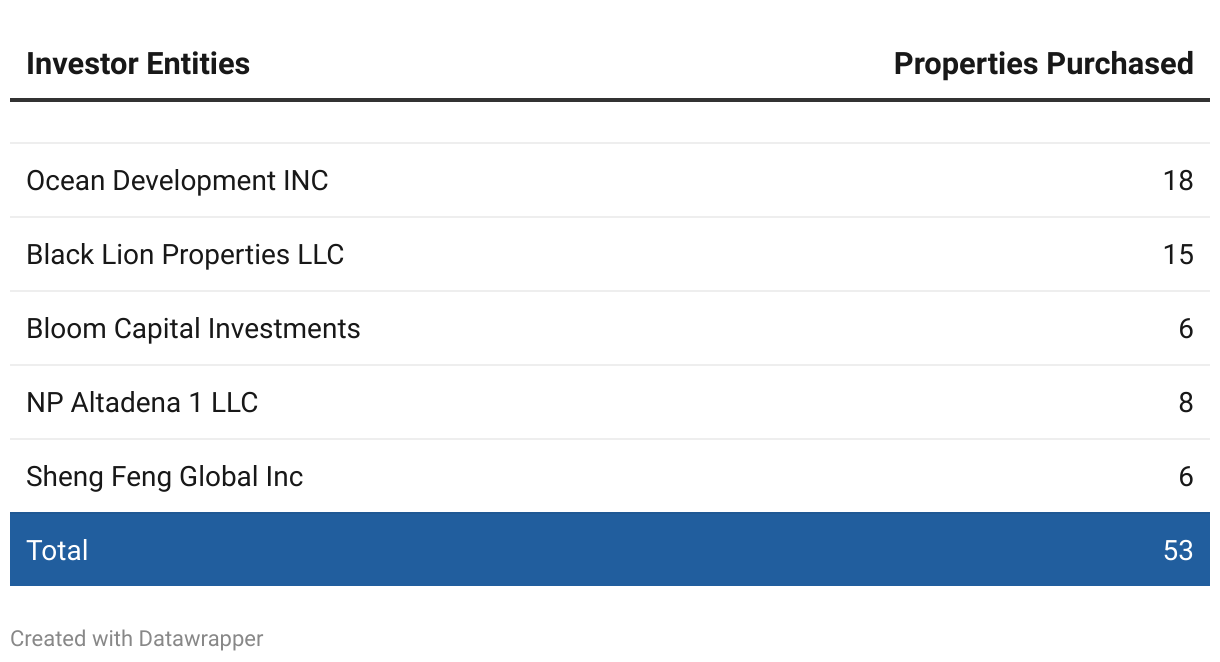The image size is (1220, 662).
Task: Click the Investor Entities column header
Action: 138,64
